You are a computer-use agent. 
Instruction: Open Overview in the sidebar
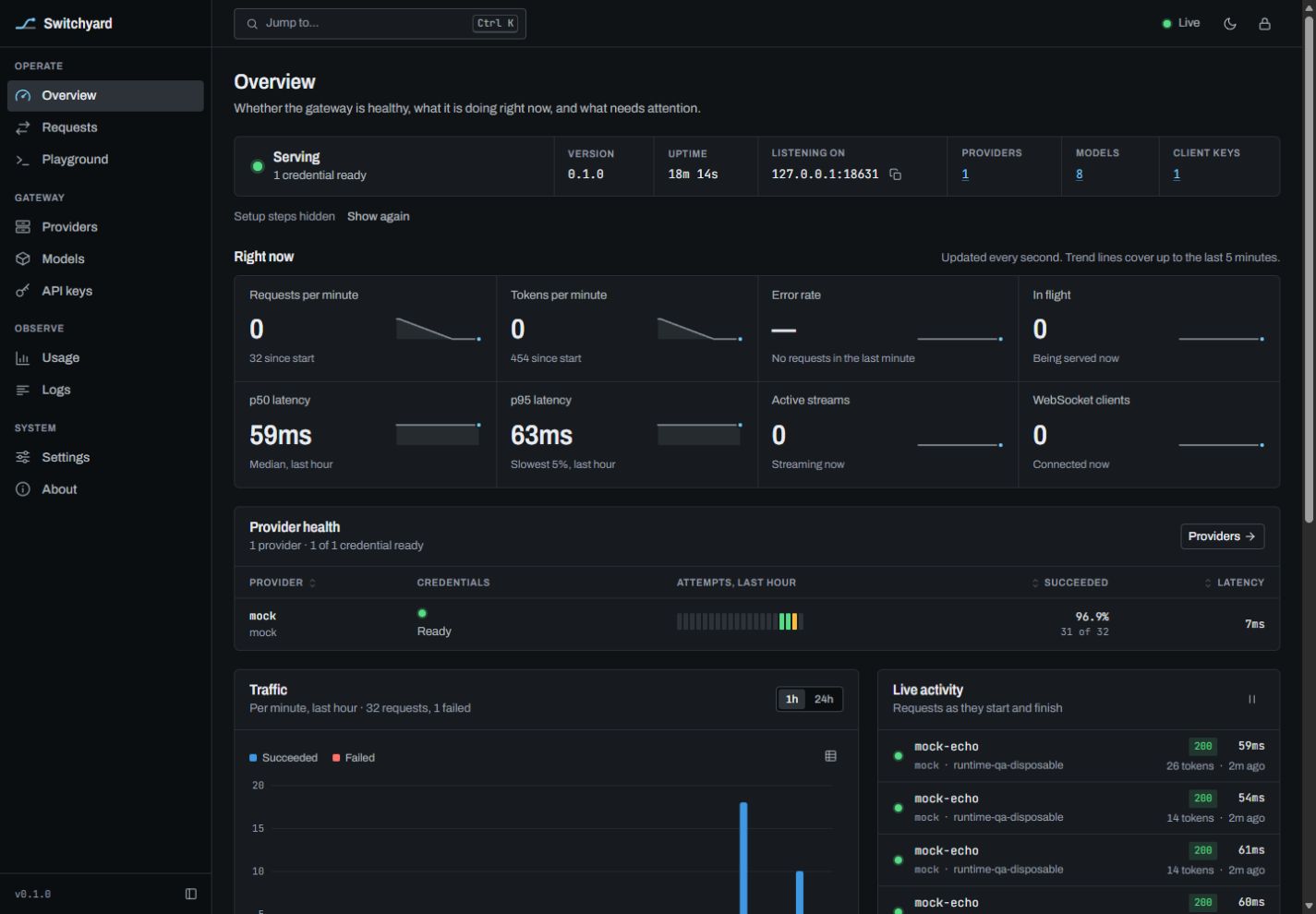[105, 95]
